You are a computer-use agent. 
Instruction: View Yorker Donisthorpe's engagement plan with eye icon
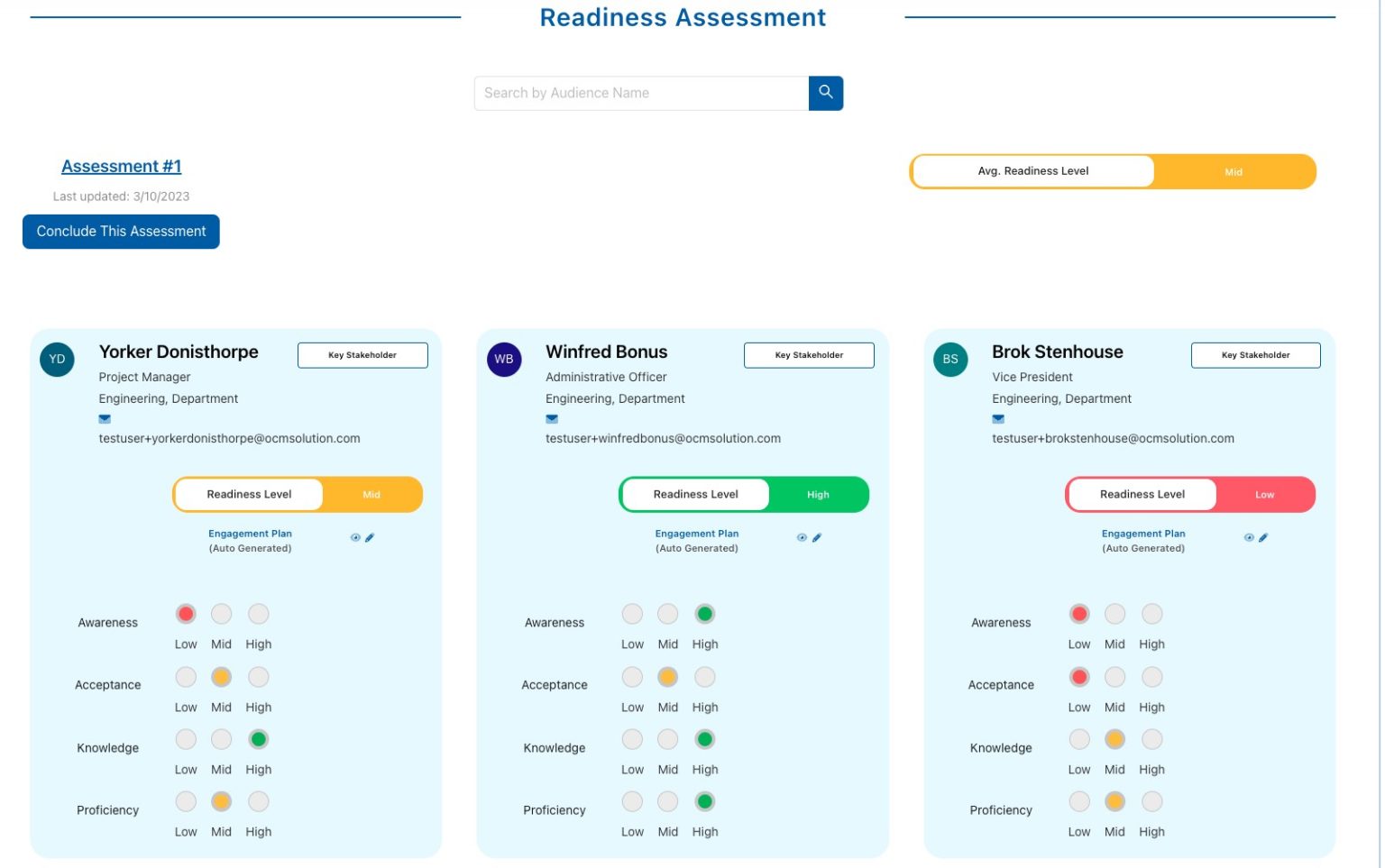coord(355,536)
